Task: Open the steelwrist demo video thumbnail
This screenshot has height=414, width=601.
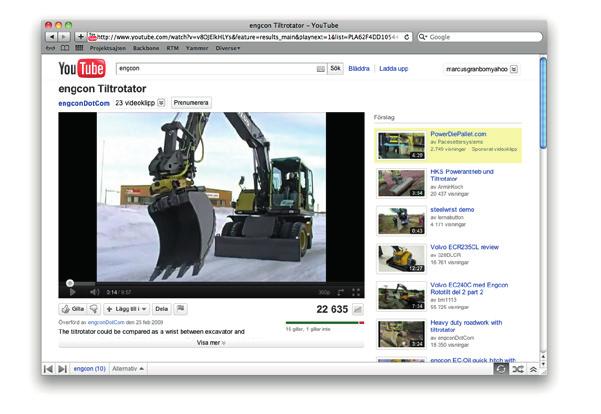Action: [401, 221]
